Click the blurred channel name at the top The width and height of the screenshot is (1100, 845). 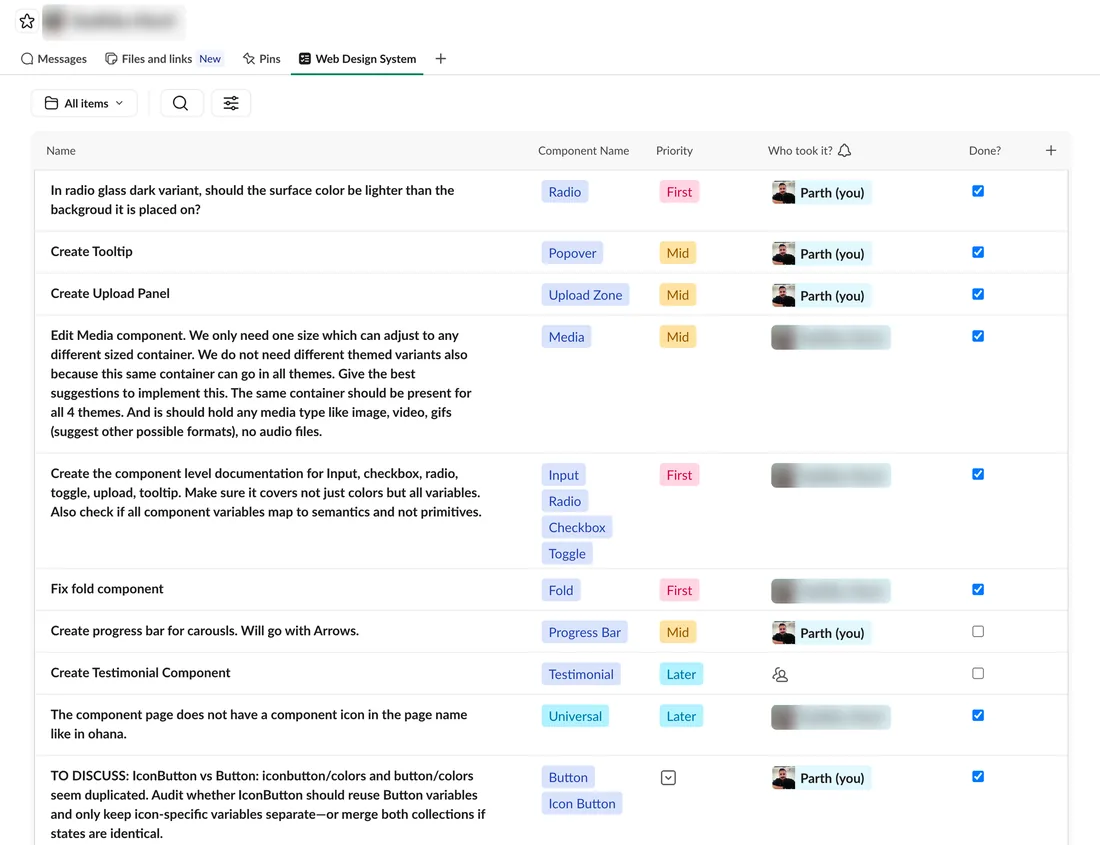(114, 22)
